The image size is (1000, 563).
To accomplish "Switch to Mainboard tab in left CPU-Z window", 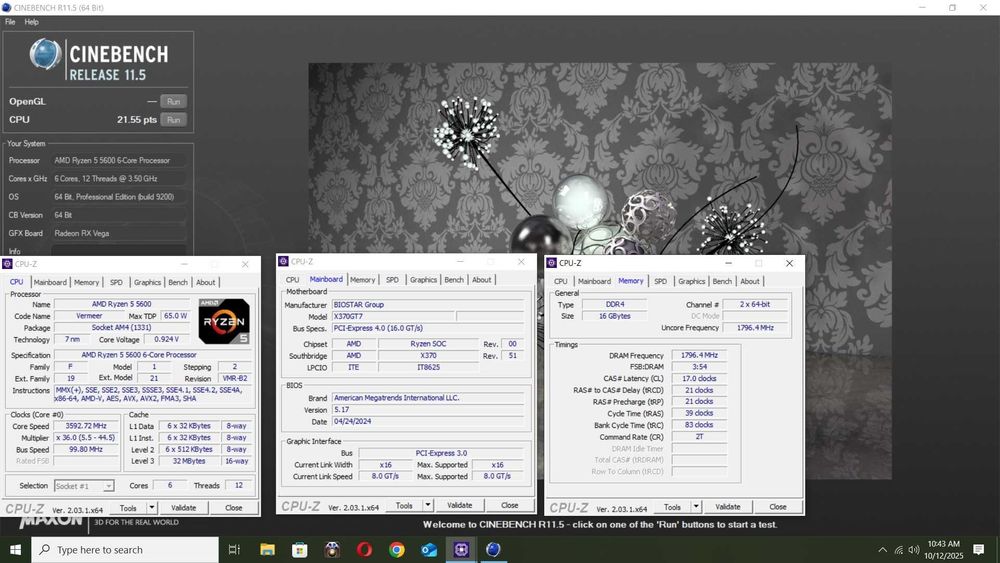I will click(50, 282).
